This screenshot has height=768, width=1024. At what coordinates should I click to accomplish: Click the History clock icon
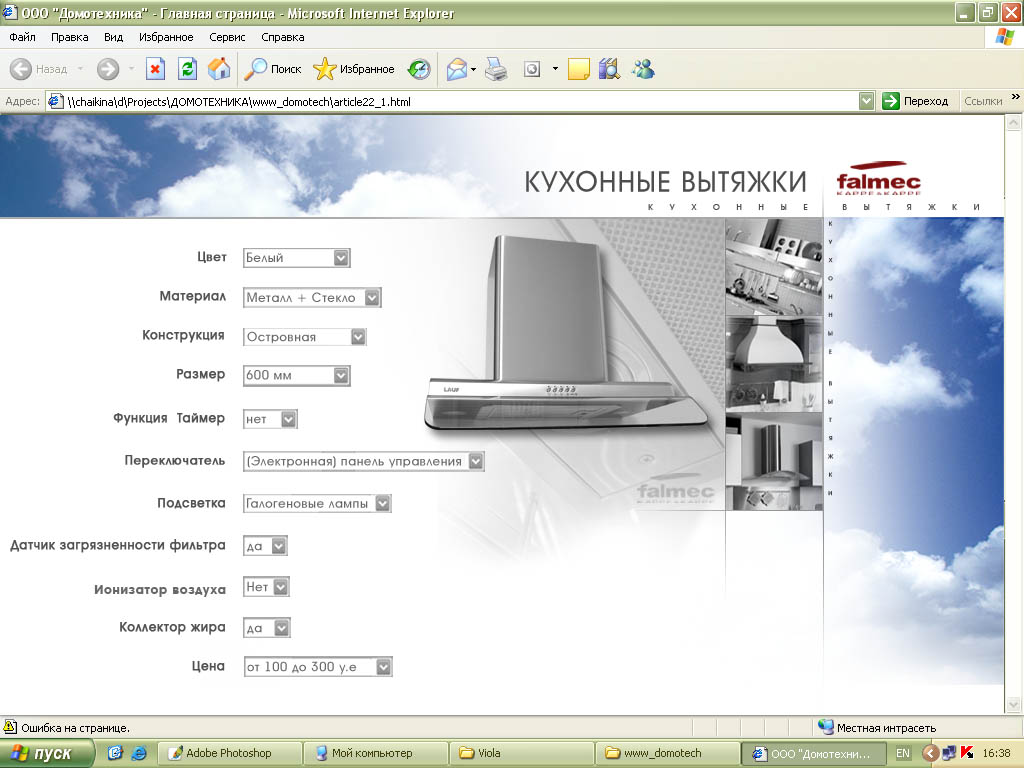click(x=419, y=69)
